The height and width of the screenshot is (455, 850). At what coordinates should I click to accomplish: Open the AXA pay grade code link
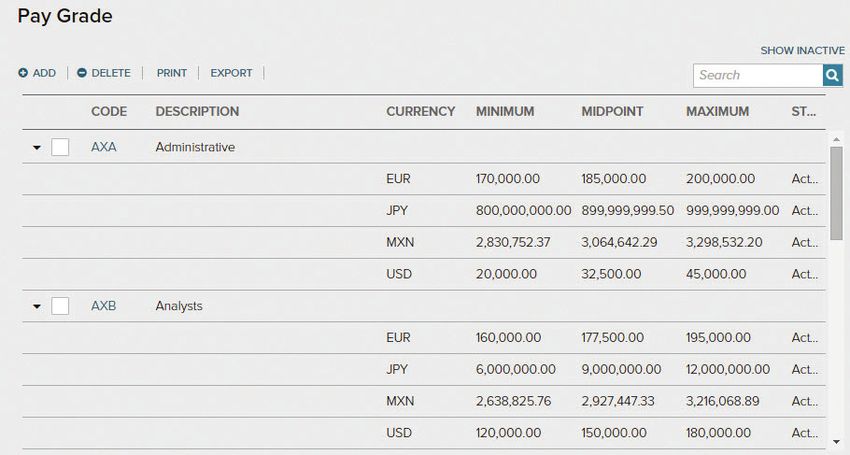click(104, 147)
